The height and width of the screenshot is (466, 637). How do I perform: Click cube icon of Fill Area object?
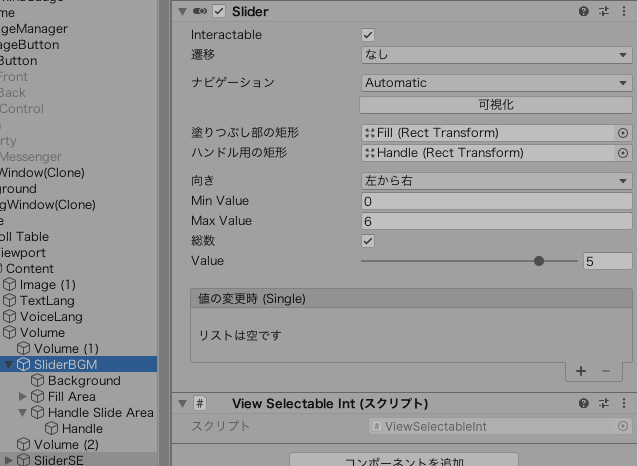[37, 396]
